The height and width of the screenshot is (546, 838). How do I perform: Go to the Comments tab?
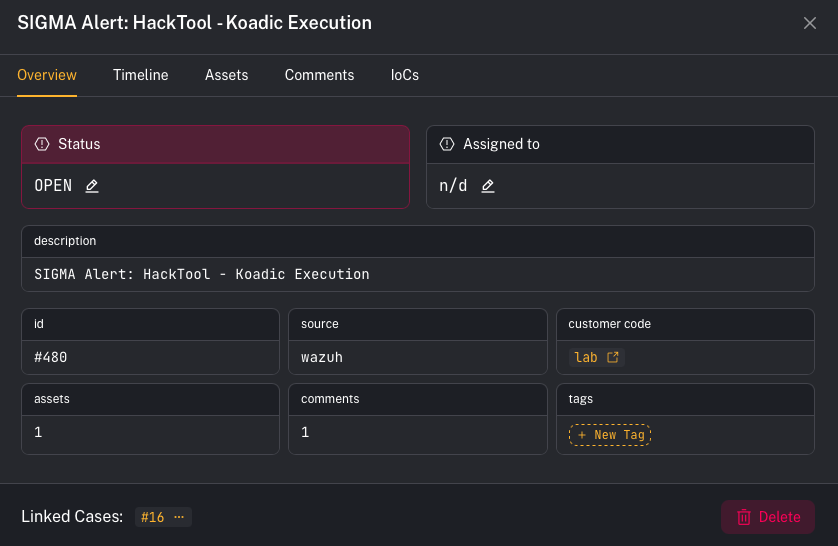pos(319,75)
